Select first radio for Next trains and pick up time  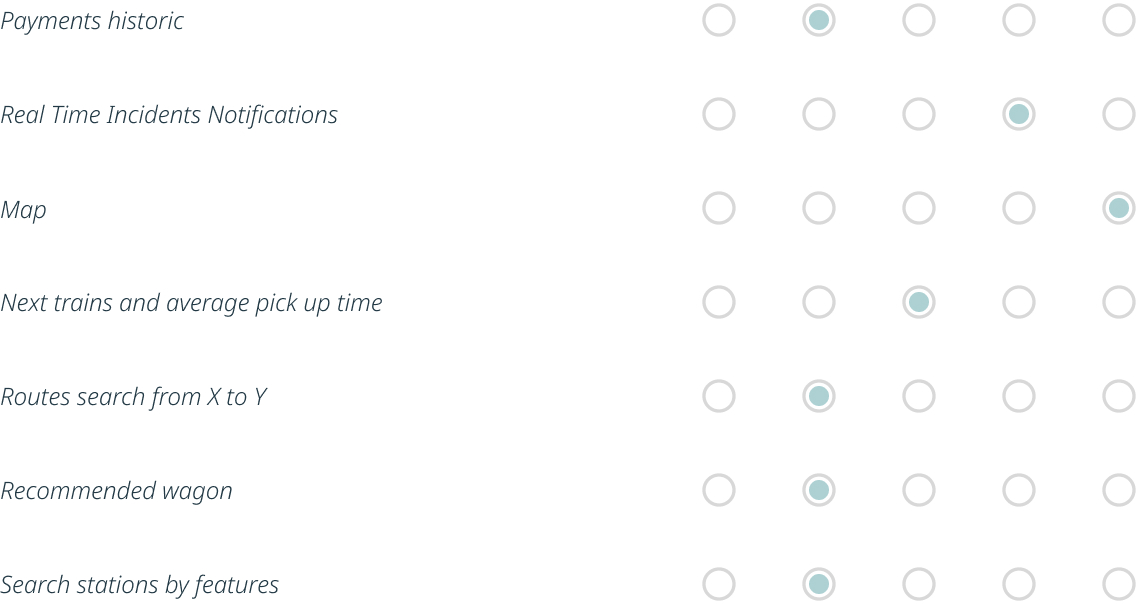pyautogui.click(x=719, y=302)
